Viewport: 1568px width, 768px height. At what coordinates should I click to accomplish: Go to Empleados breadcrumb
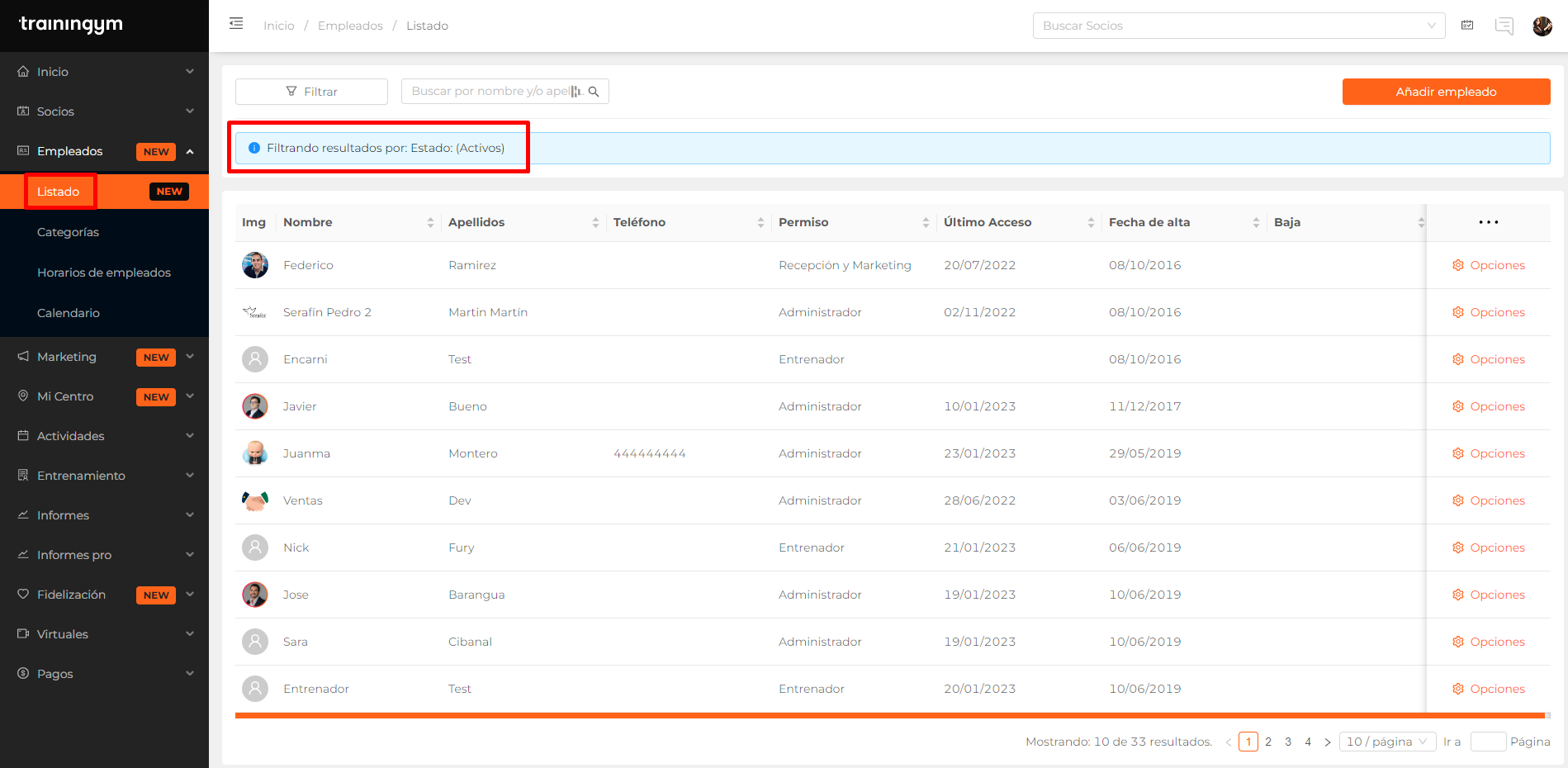pos(350,26)
